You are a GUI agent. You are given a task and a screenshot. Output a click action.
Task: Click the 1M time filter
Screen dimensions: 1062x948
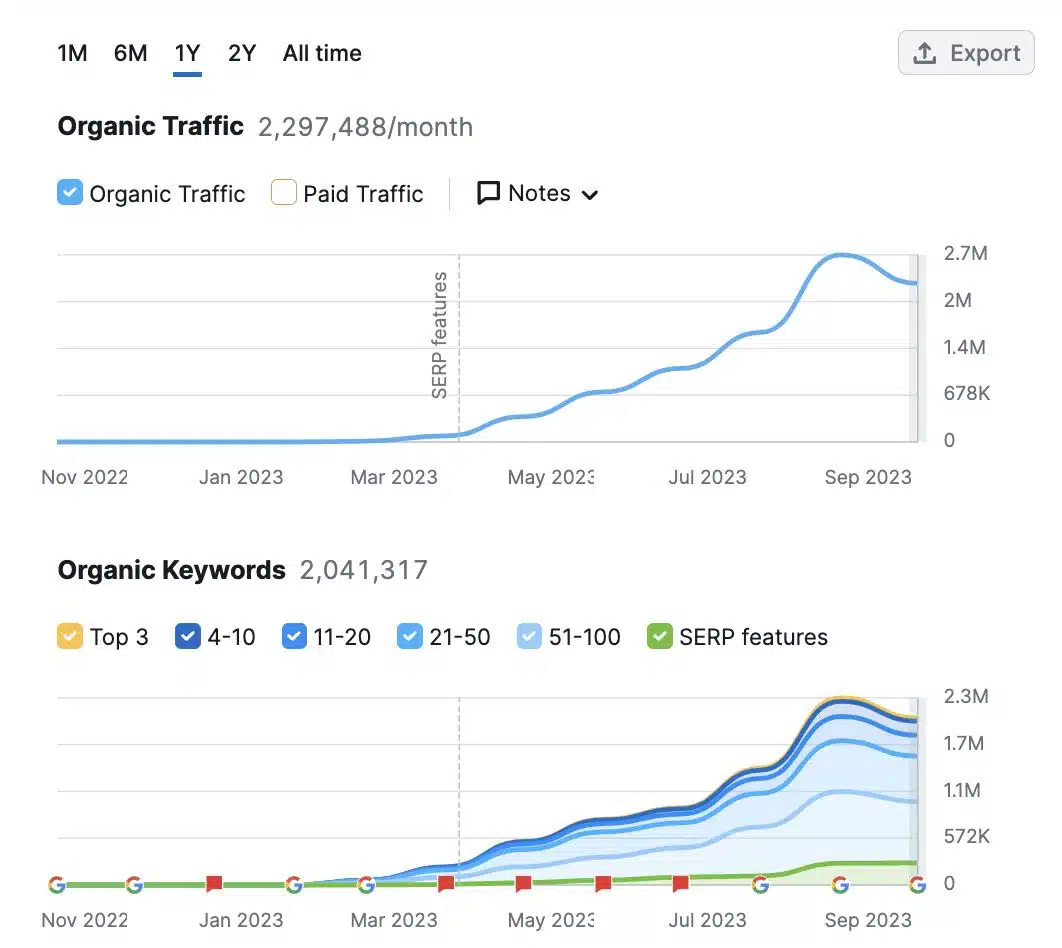(x=72, y=53)
